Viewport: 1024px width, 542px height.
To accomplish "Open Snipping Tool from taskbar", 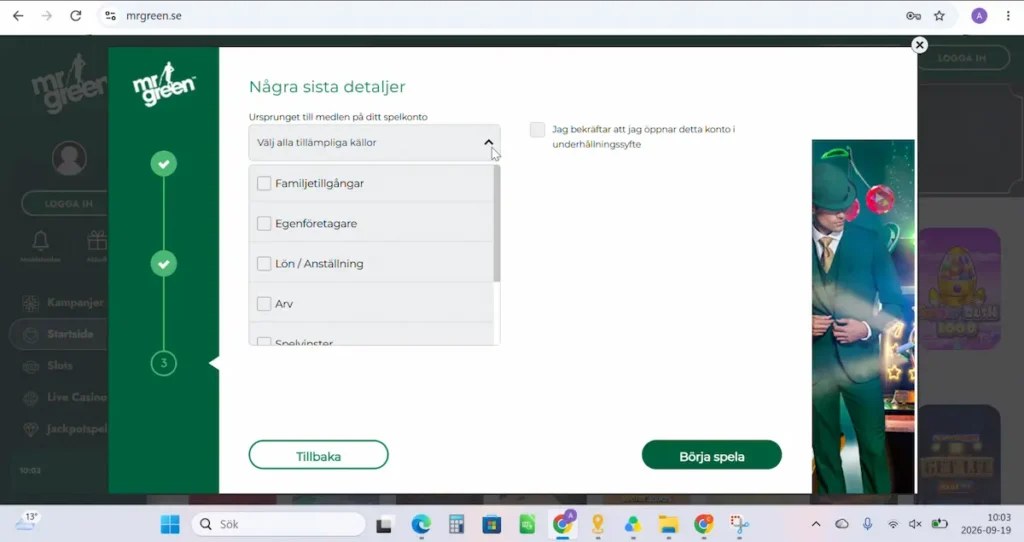I will pos(739,524).
